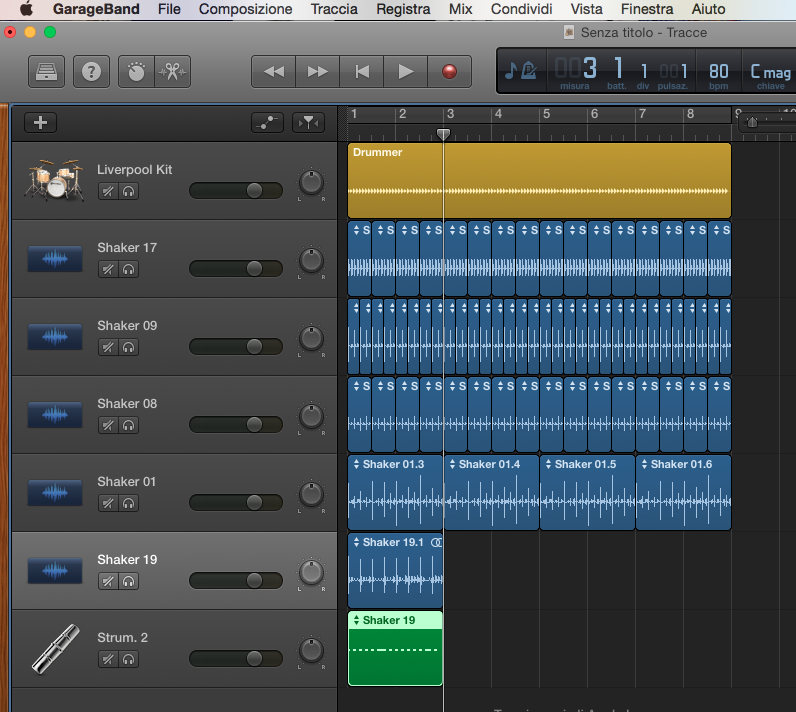796x712 pixels.
Task: Open the Condividi menu
Action: pos(521,9)
